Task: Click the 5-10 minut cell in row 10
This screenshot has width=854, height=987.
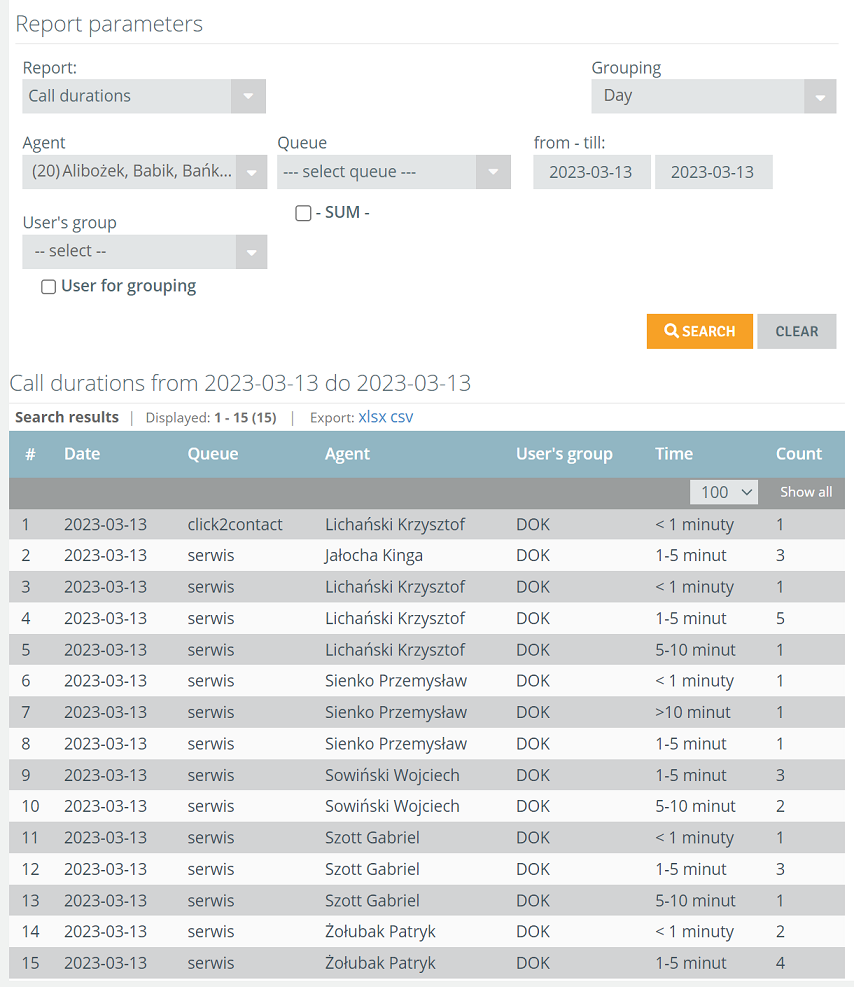Action: coord(695,806)
